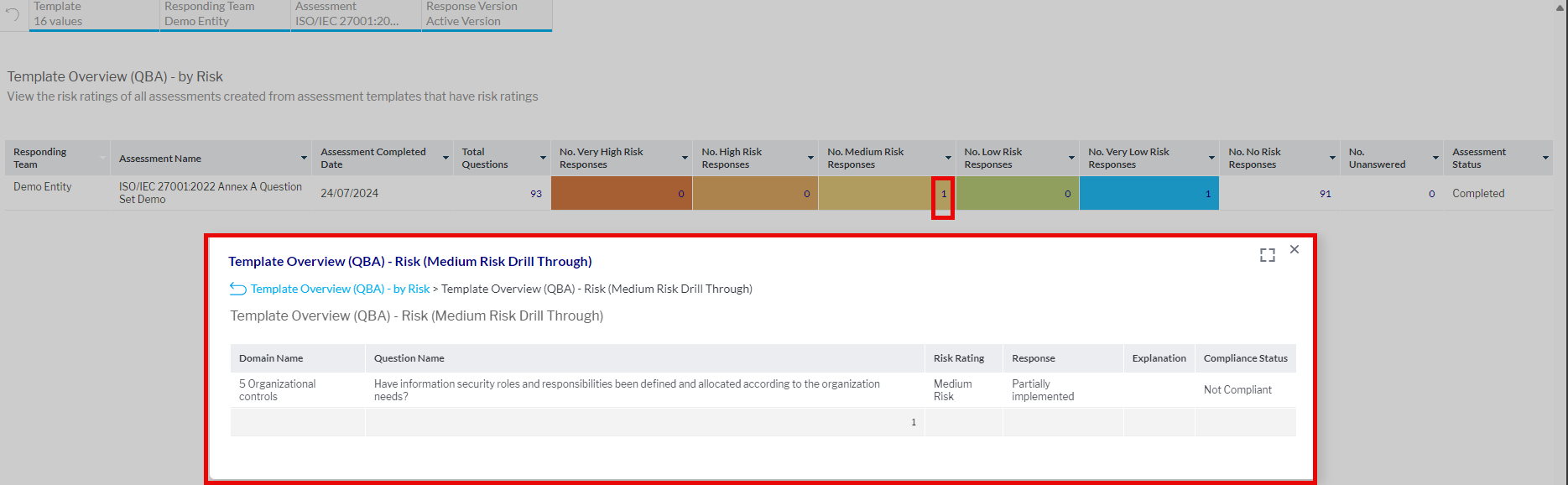
Task: Open No. No Risk Responses column dropdown
Action: click(x=1332, y=158)
